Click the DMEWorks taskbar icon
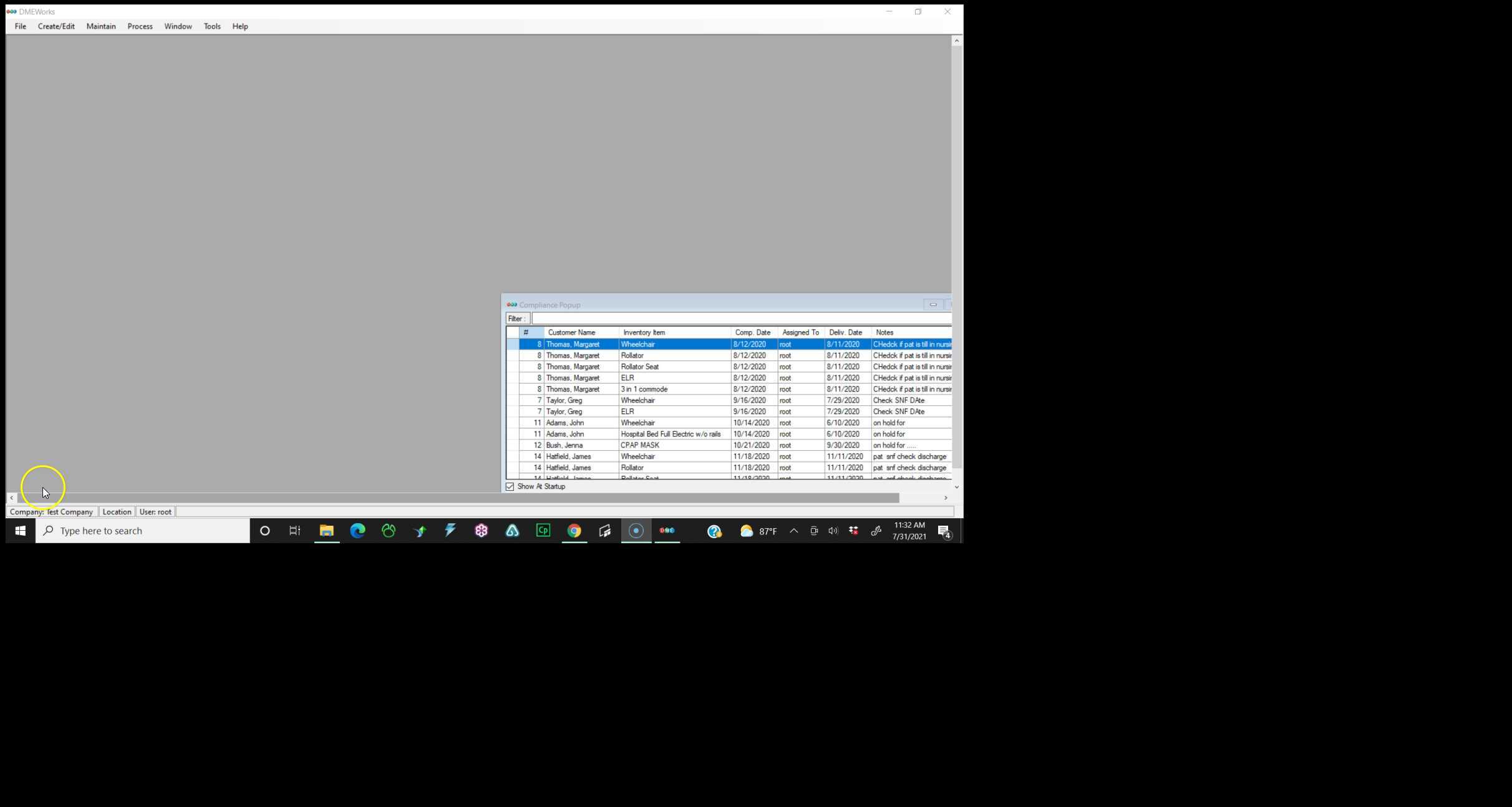Viewport: 1512px width, 807px height. click(667, 531)
